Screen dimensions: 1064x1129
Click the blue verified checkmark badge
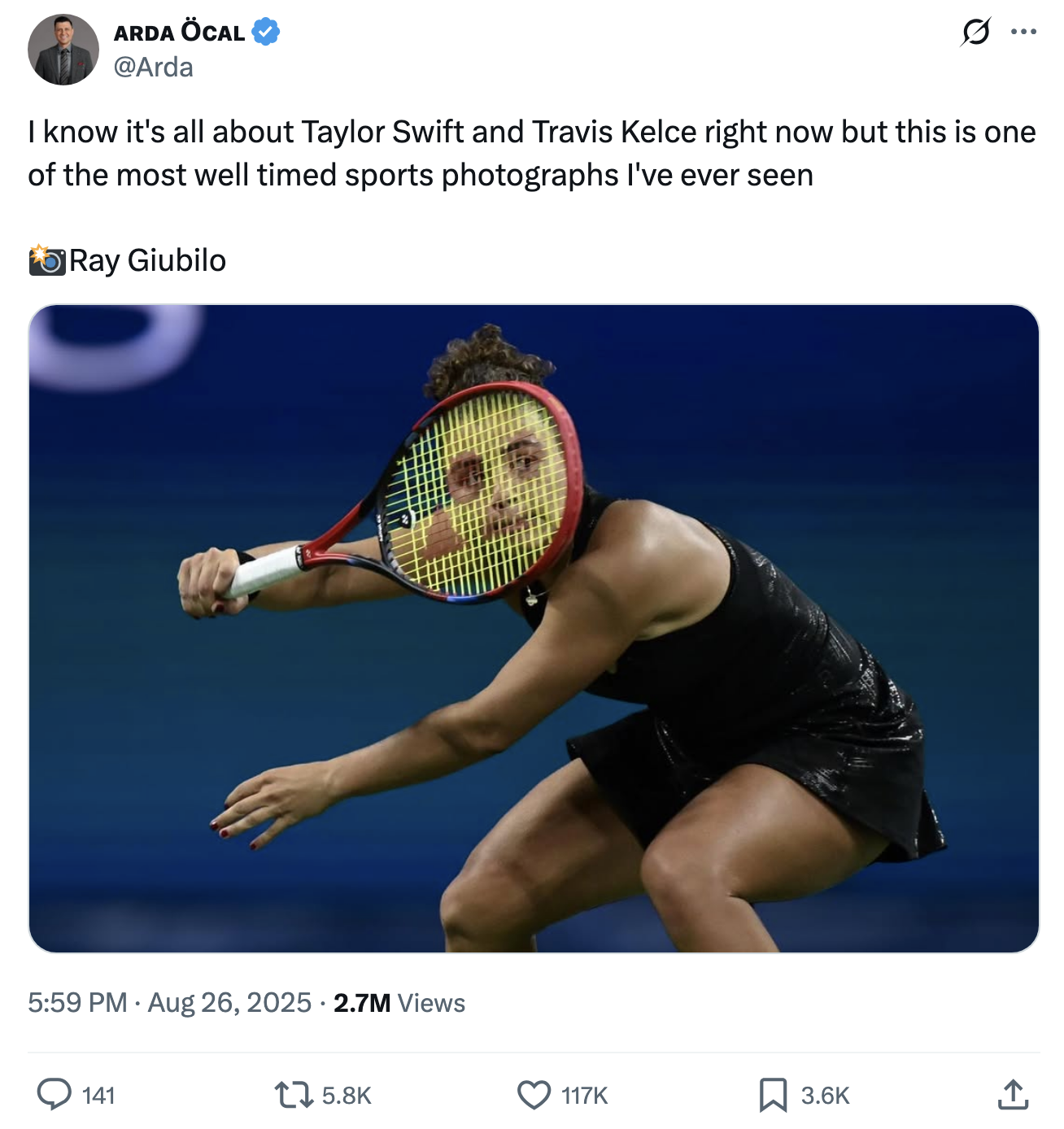[265, 32]
